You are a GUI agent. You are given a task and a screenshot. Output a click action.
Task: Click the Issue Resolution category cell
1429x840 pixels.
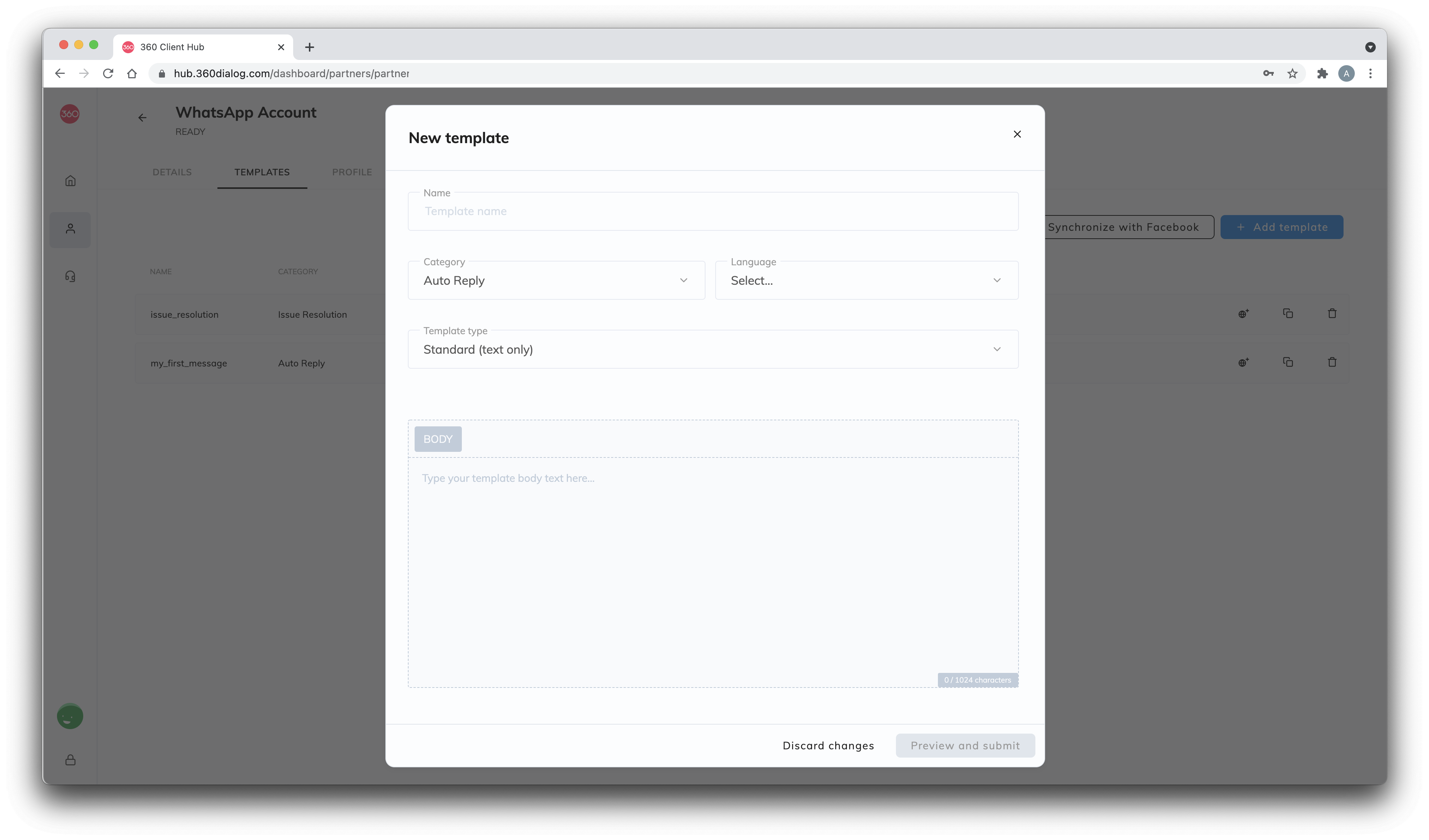click(x=312, y=315)
